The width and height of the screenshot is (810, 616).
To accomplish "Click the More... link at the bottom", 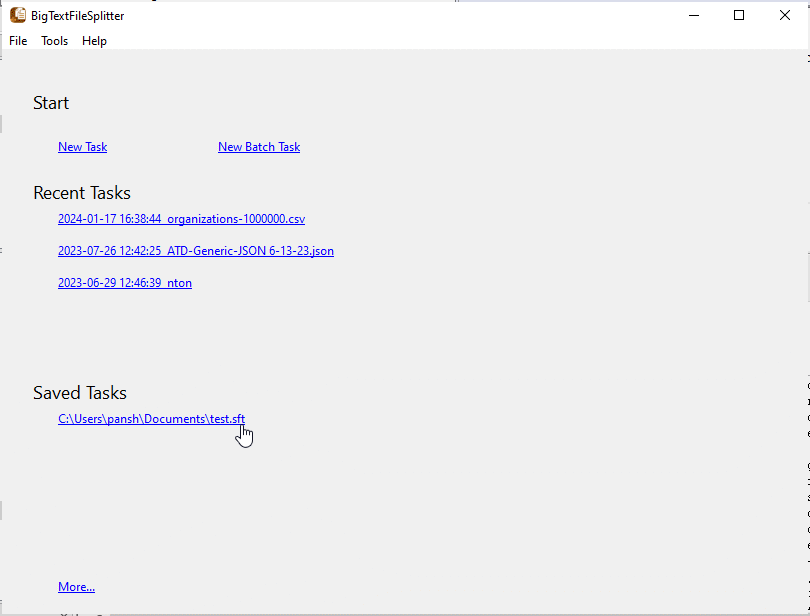I will coord(76,587).
